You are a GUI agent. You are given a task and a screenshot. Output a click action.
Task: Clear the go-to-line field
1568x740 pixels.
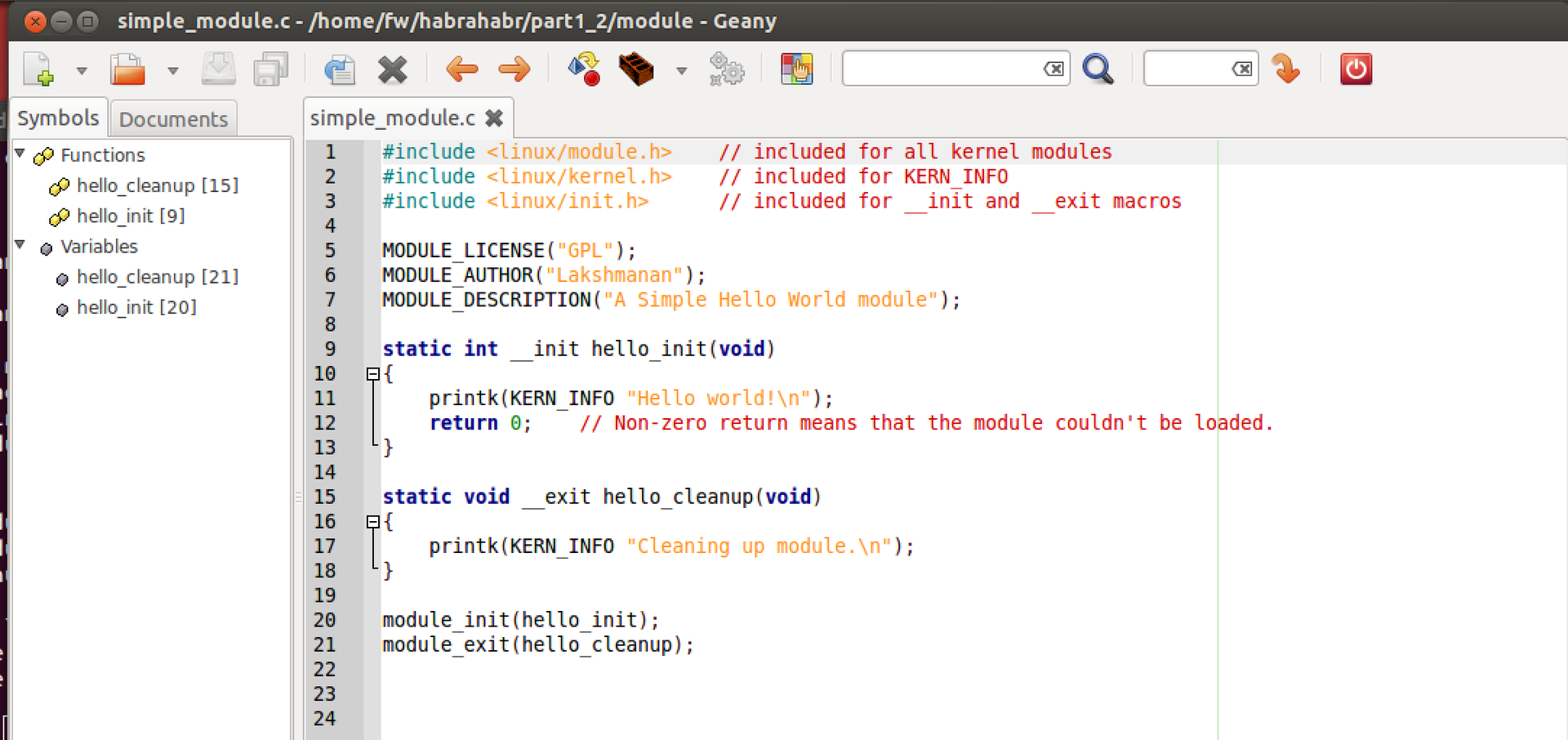pos(1243,69)
